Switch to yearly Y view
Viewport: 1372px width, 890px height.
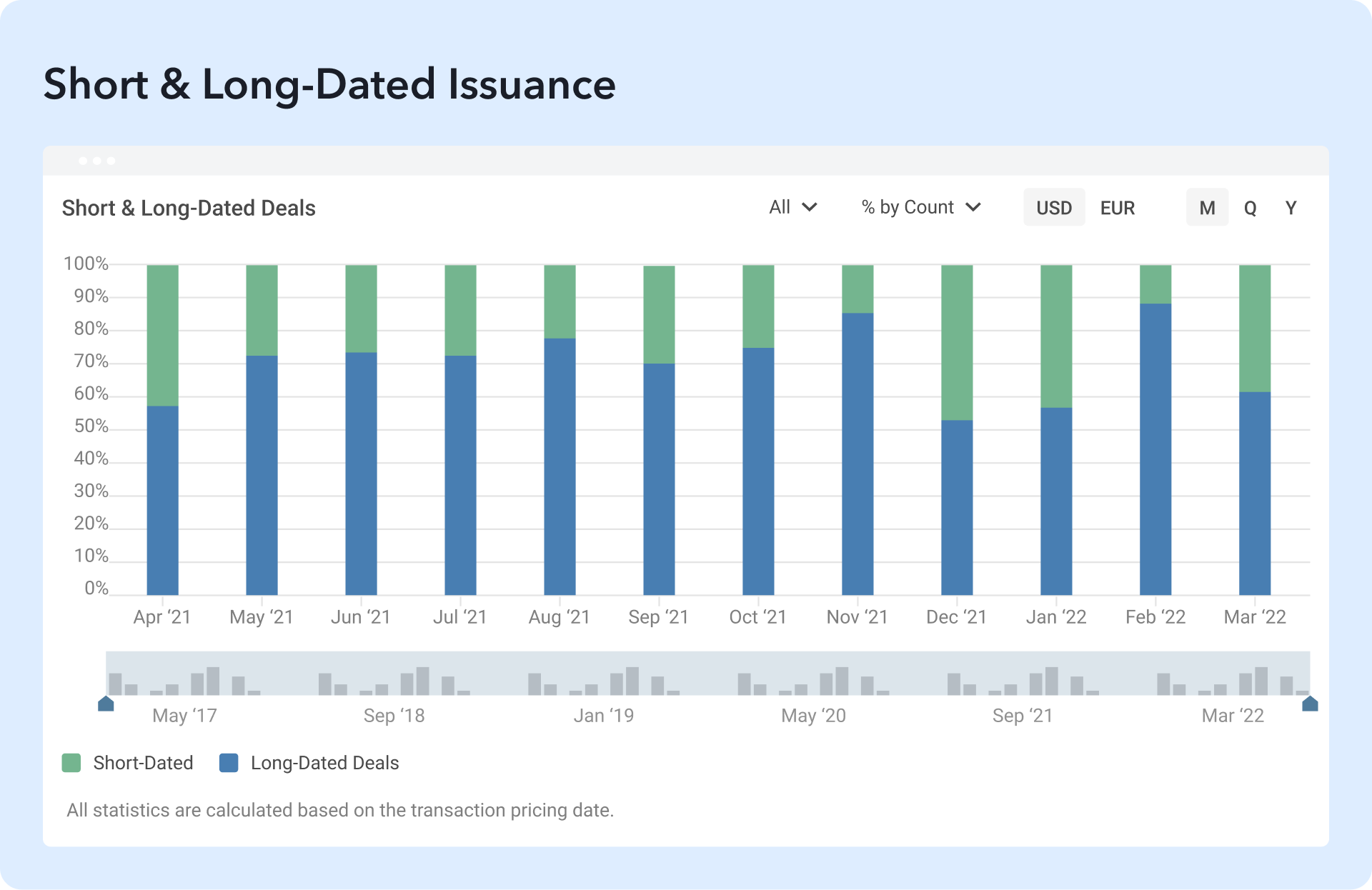(x=1291, y=208)
